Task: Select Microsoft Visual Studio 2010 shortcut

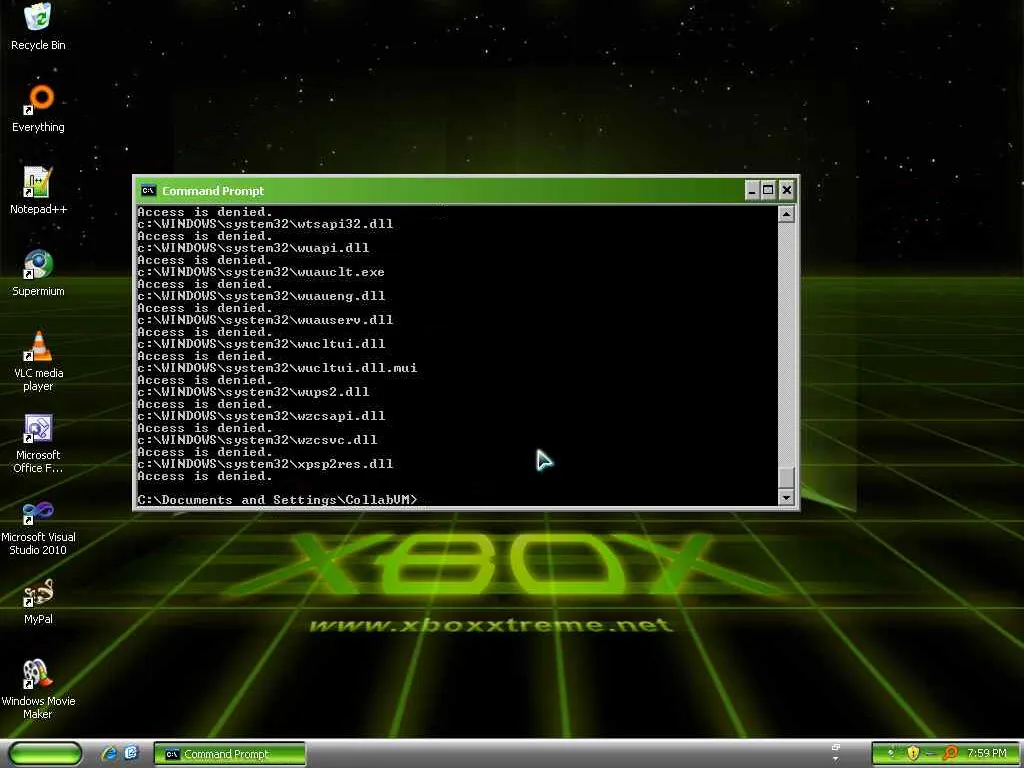Action: [x=38, y=526]
